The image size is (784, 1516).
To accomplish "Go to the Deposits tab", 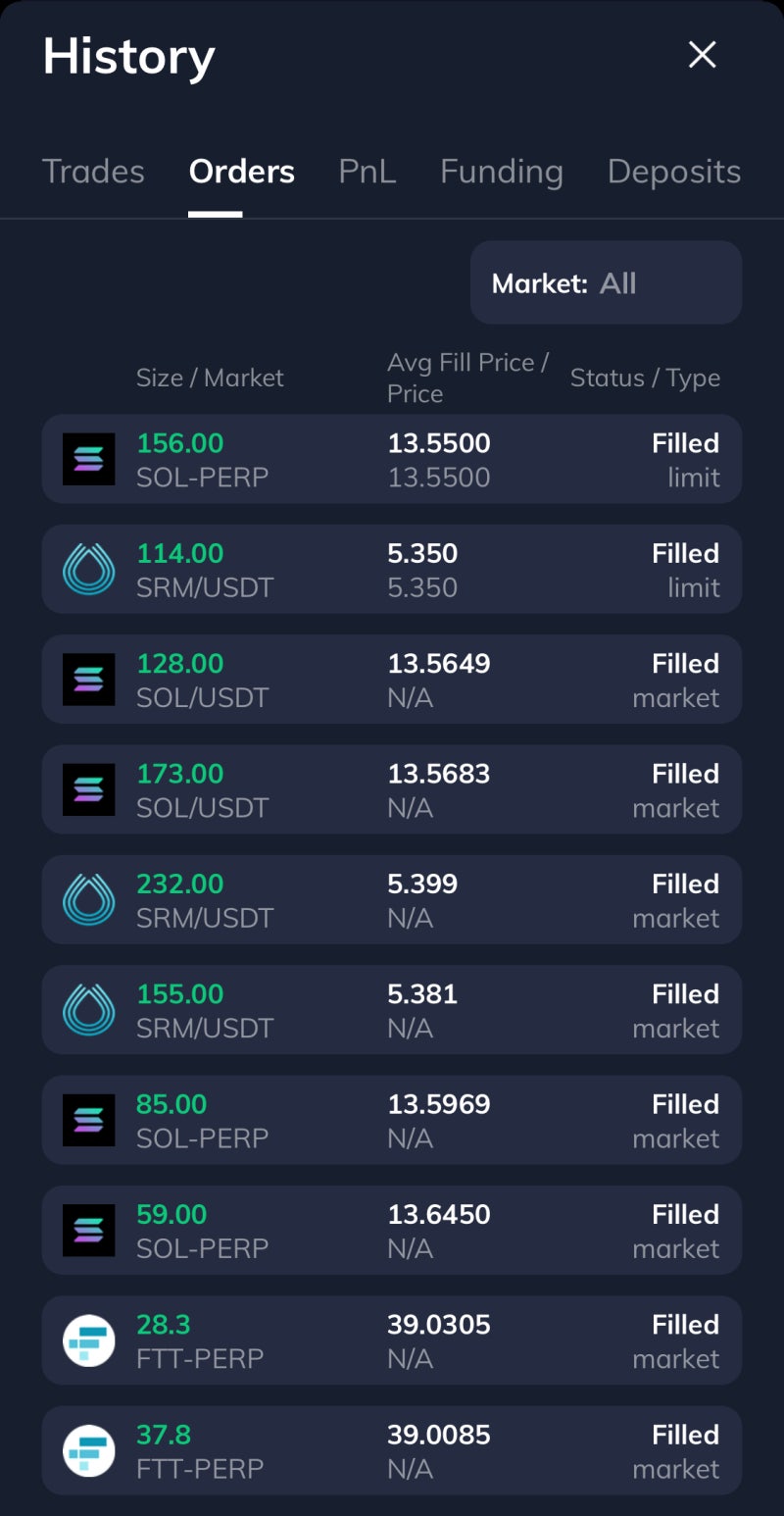I will pyautogui.click(x=673, y=172).
